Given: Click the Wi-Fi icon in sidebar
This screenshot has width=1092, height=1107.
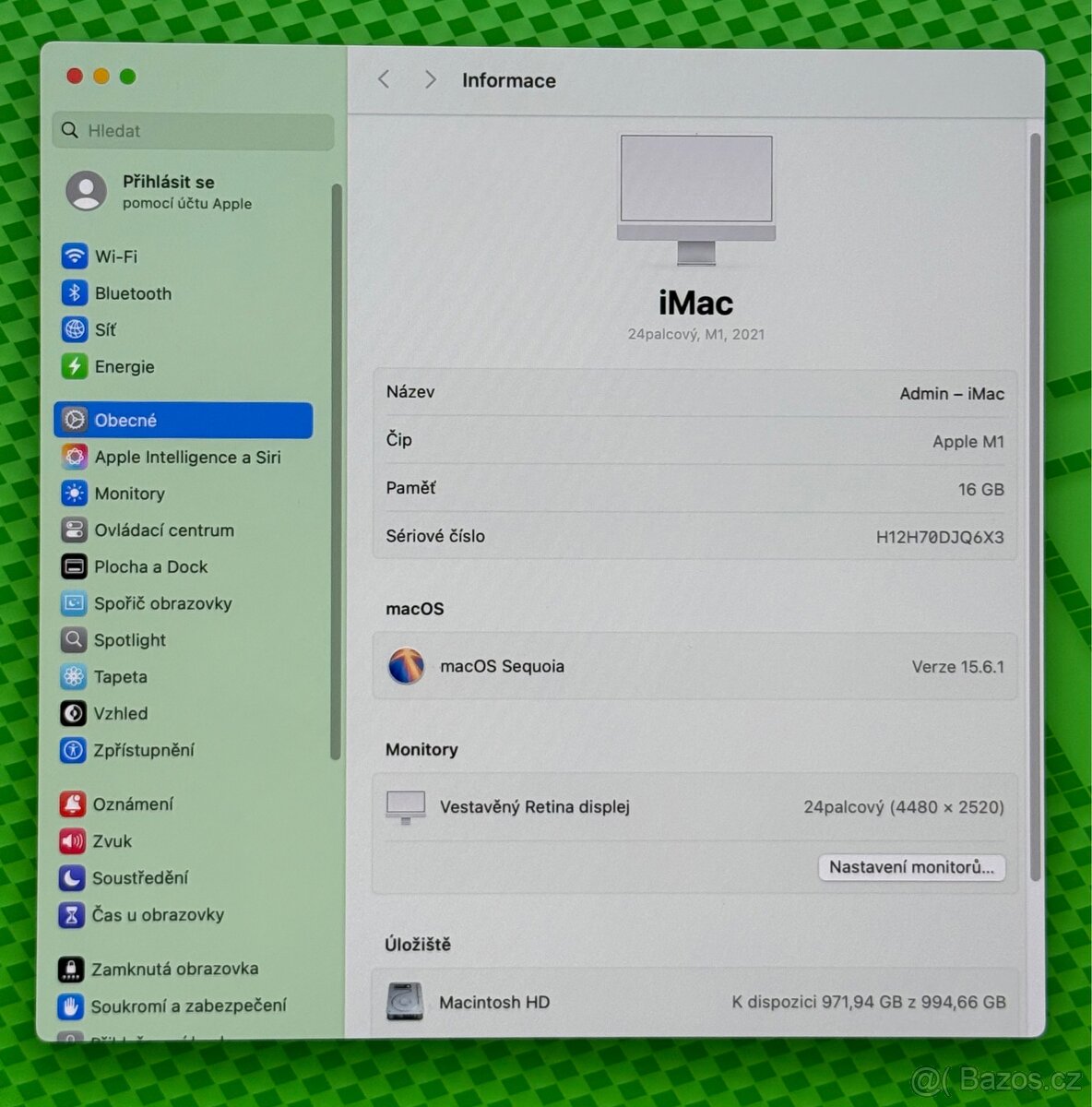Looking at the screenshot, I should (75, 256).
